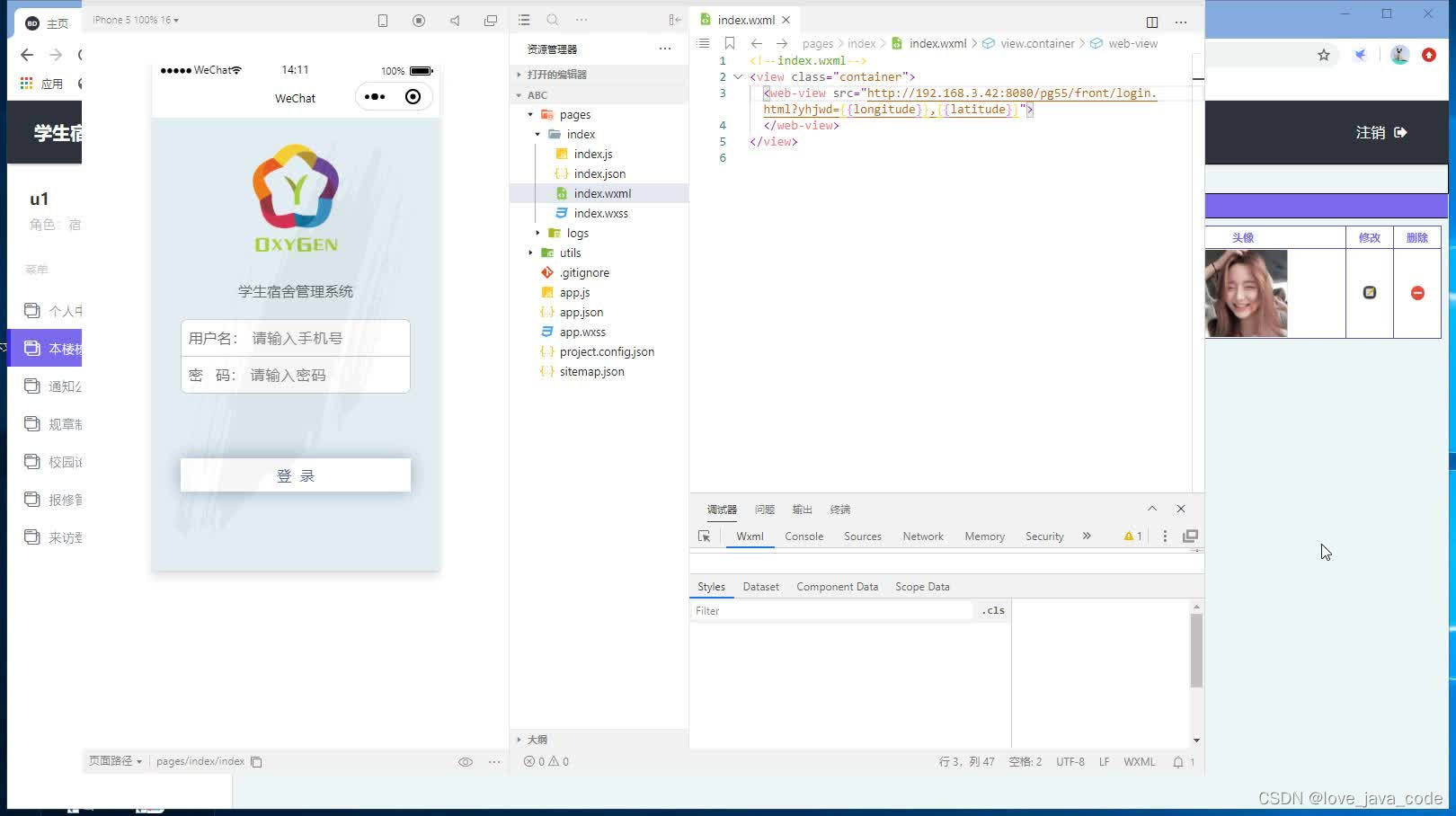Switch to the Network tab

[923, 537]
